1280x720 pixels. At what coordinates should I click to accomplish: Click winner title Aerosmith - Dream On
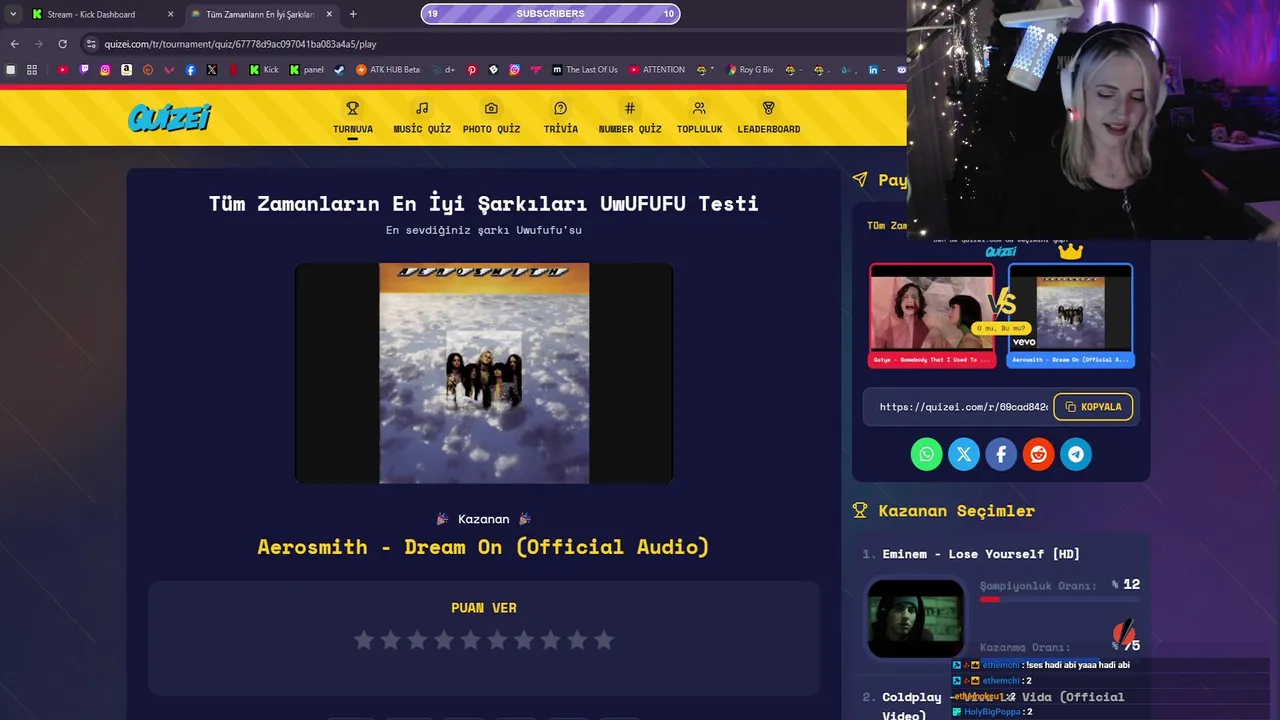click(x=484, y=547)
